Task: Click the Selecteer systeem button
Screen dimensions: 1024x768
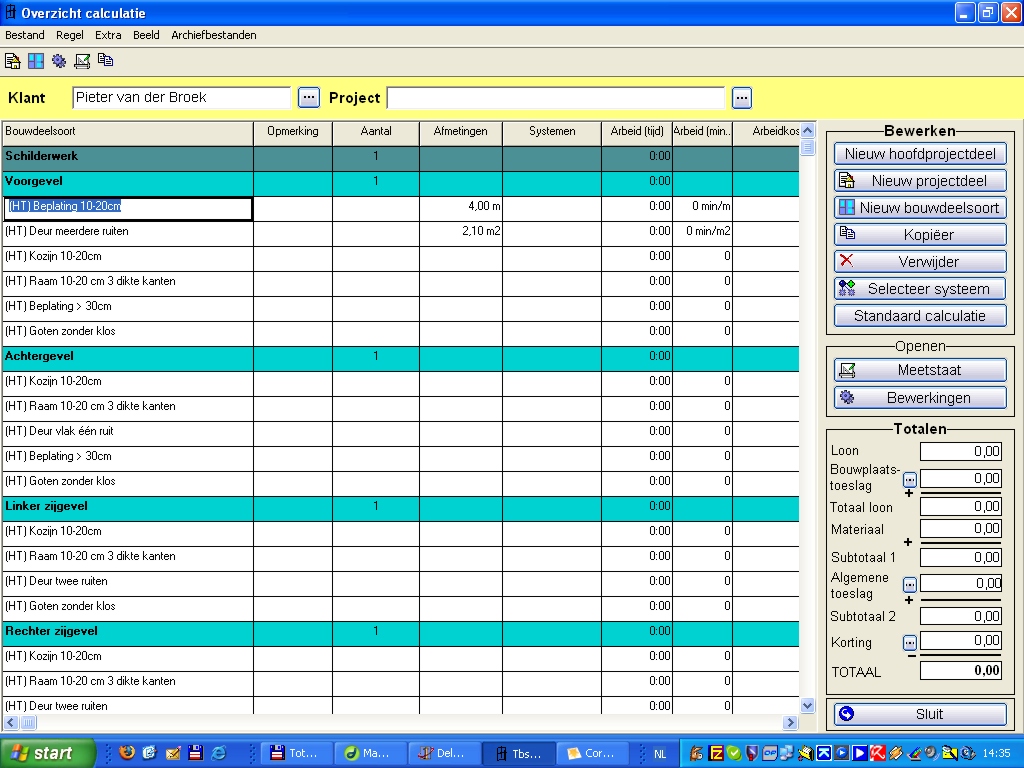Action: [920, 289]
